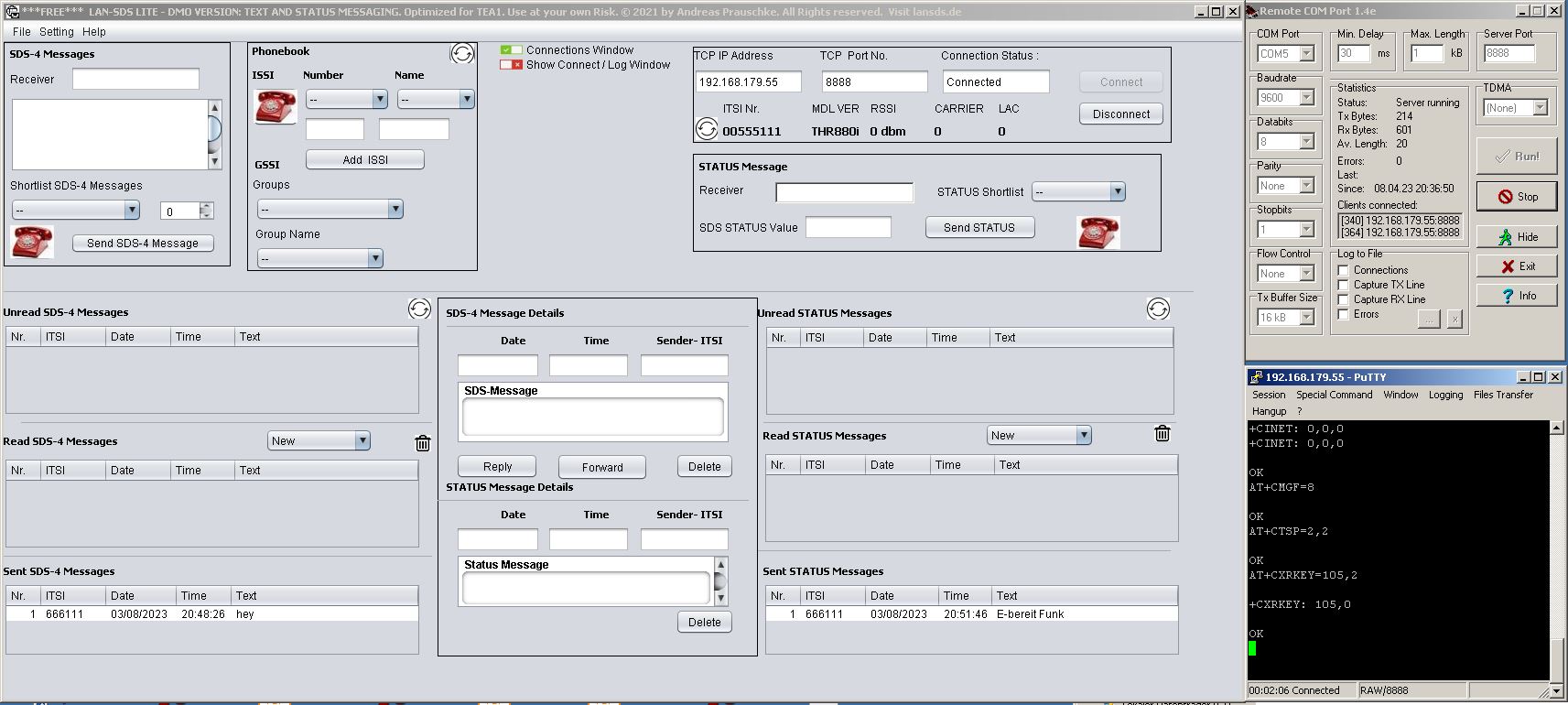Select sent STATUS 'E-bereit Funk' row
Screen dimensions: 1568x705
[972, 614]
